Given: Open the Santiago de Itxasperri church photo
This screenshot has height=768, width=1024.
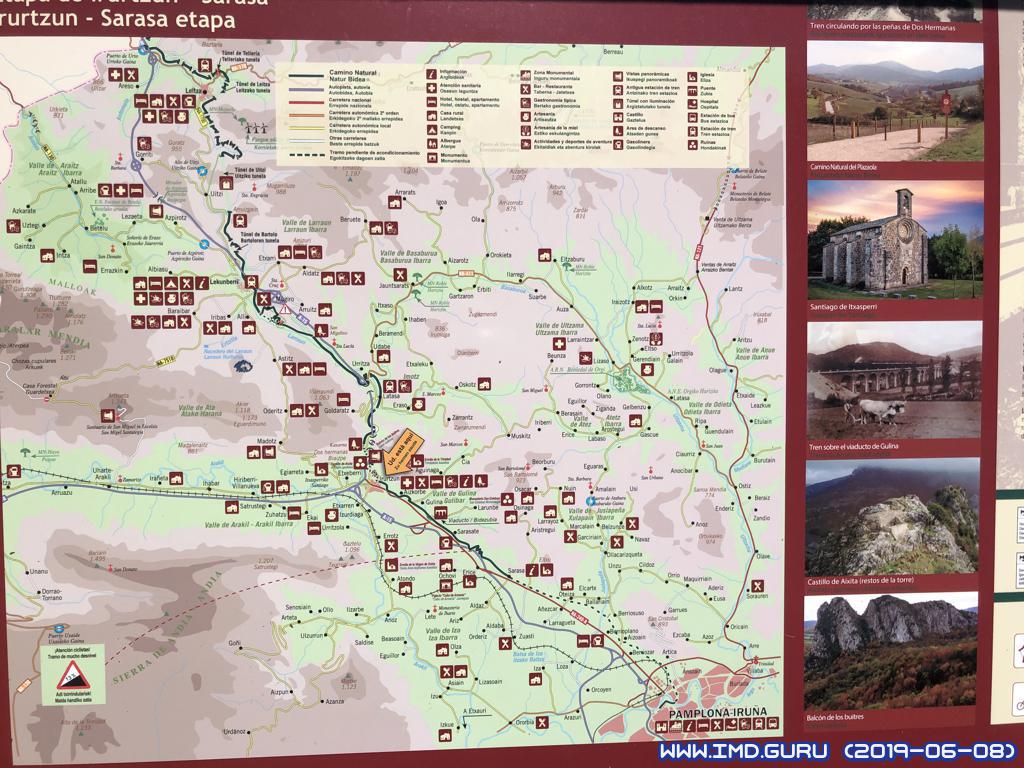Looking at the screenshot, I should coord(894,238).
